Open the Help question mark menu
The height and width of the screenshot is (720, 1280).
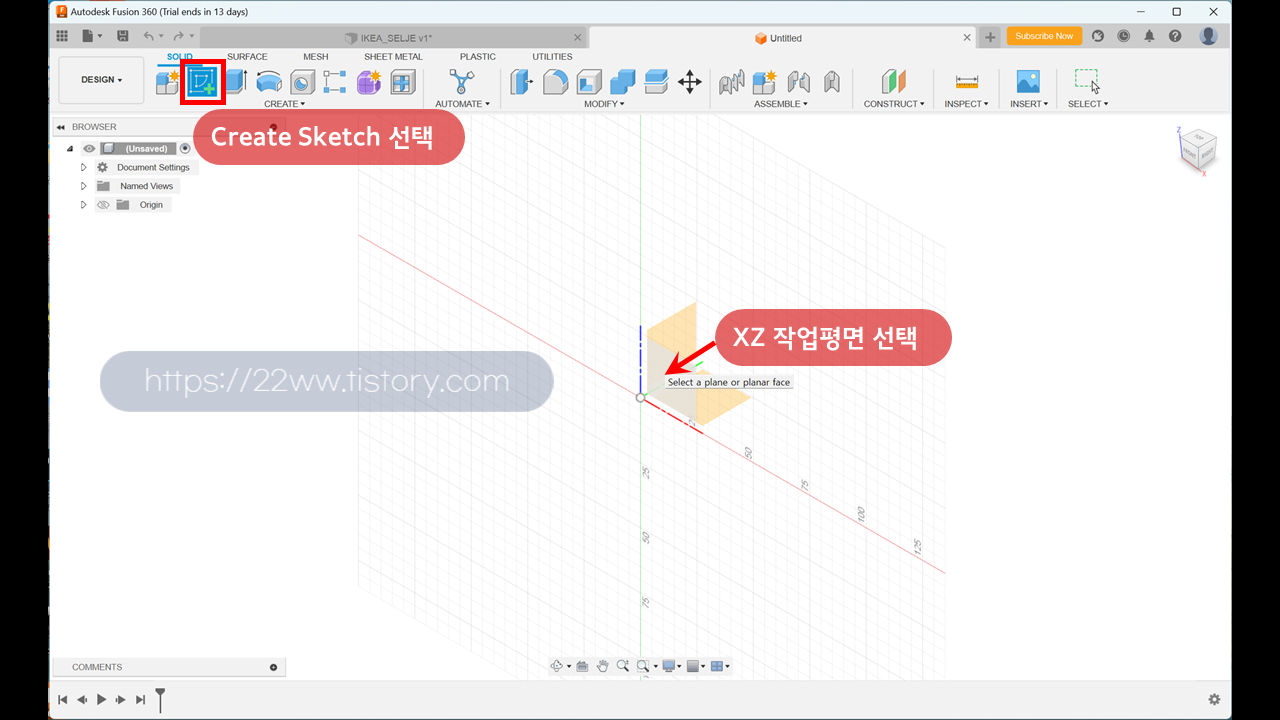pos(1175,36)
